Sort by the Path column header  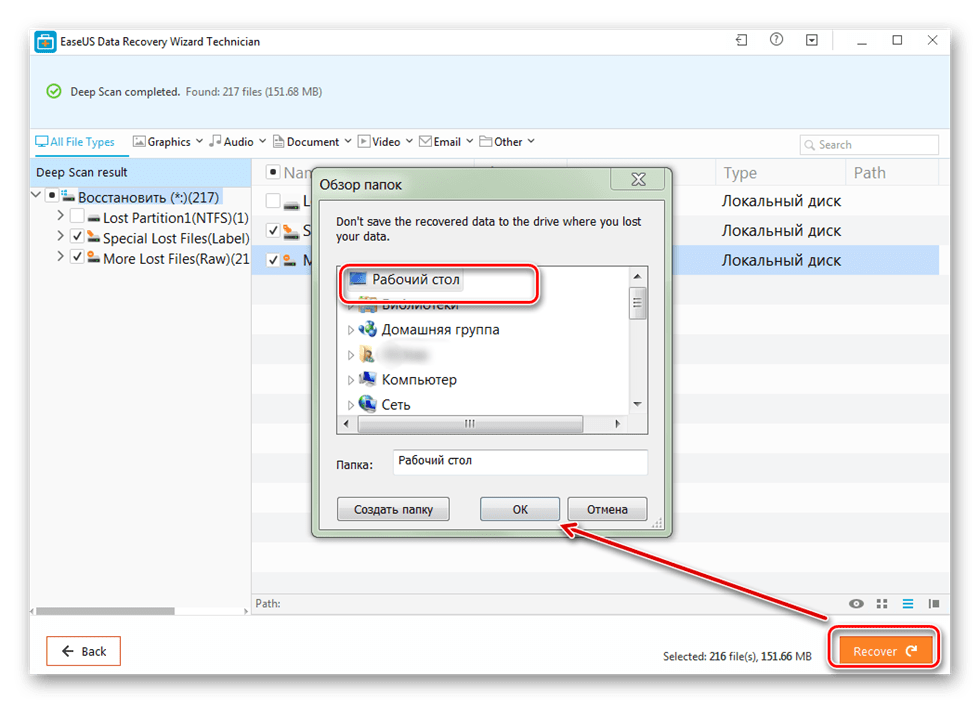coord(869,173)
